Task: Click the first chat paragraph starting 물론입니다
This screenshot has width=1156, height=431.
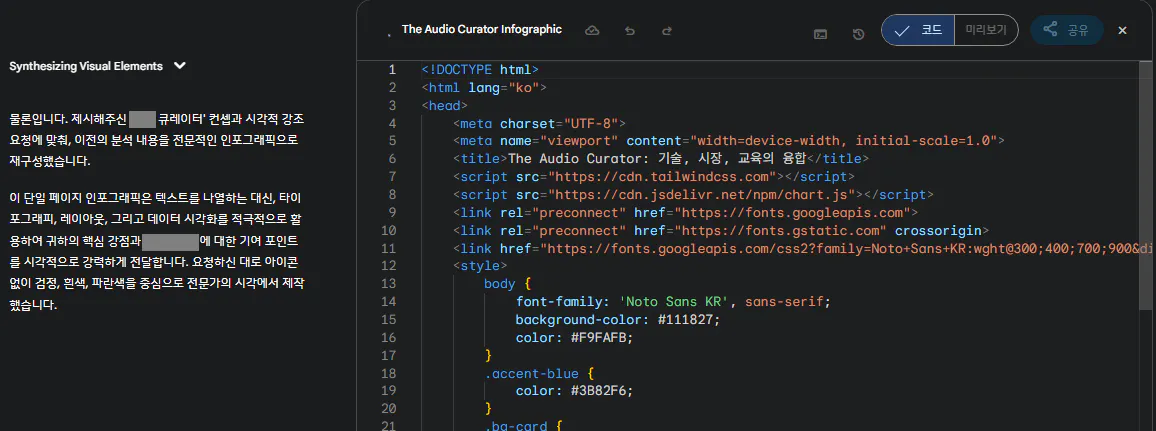Action: tap(157, 139)
